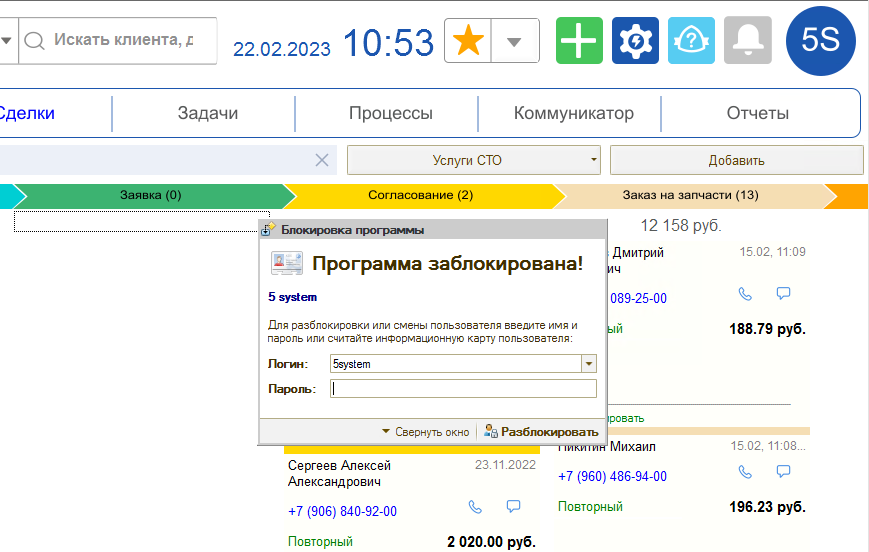869x552 pixels.
Task: Click the clock showing 10:53
Action: pos(389,43)
